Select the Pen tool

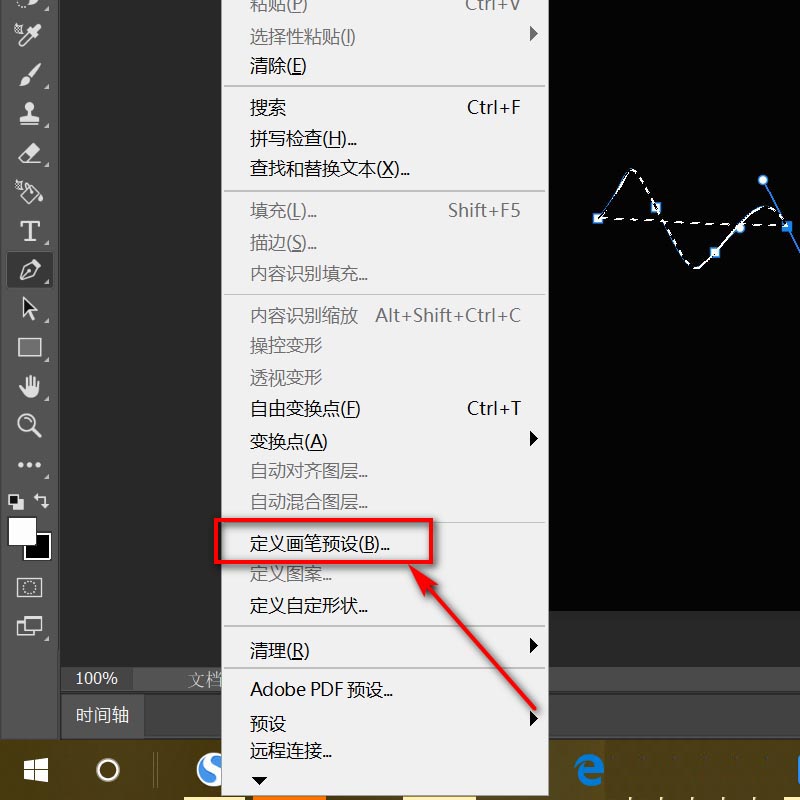[29, 270]
